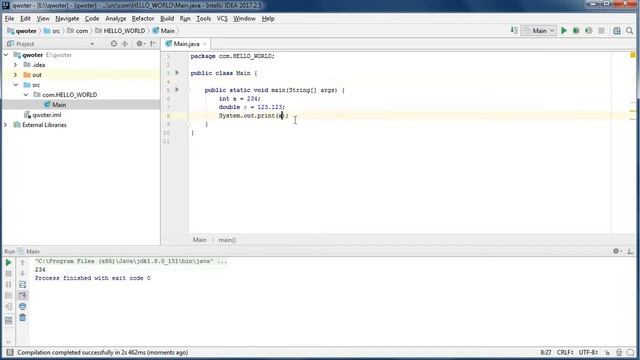Open Search Everywhere magnifier icon
640x360 pixels.
[629, 31]
